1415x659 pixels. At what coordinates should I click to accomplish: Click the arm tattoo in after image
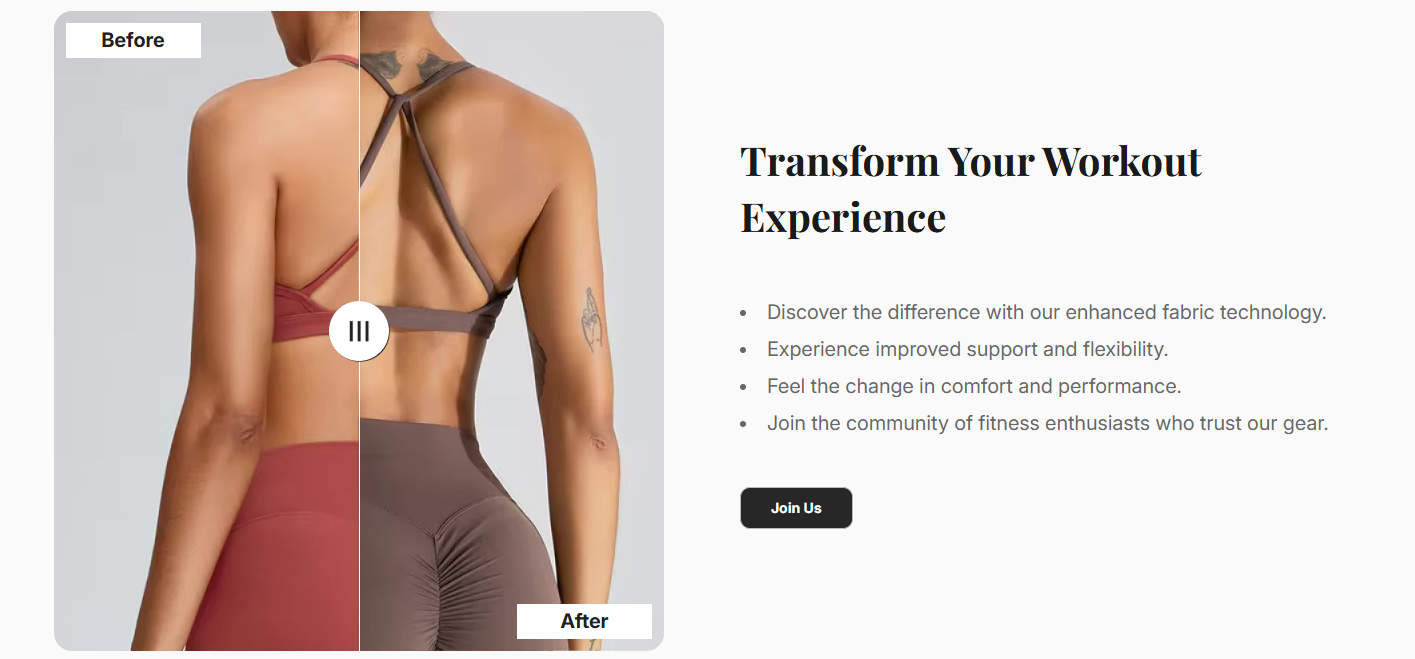[593, 320]
